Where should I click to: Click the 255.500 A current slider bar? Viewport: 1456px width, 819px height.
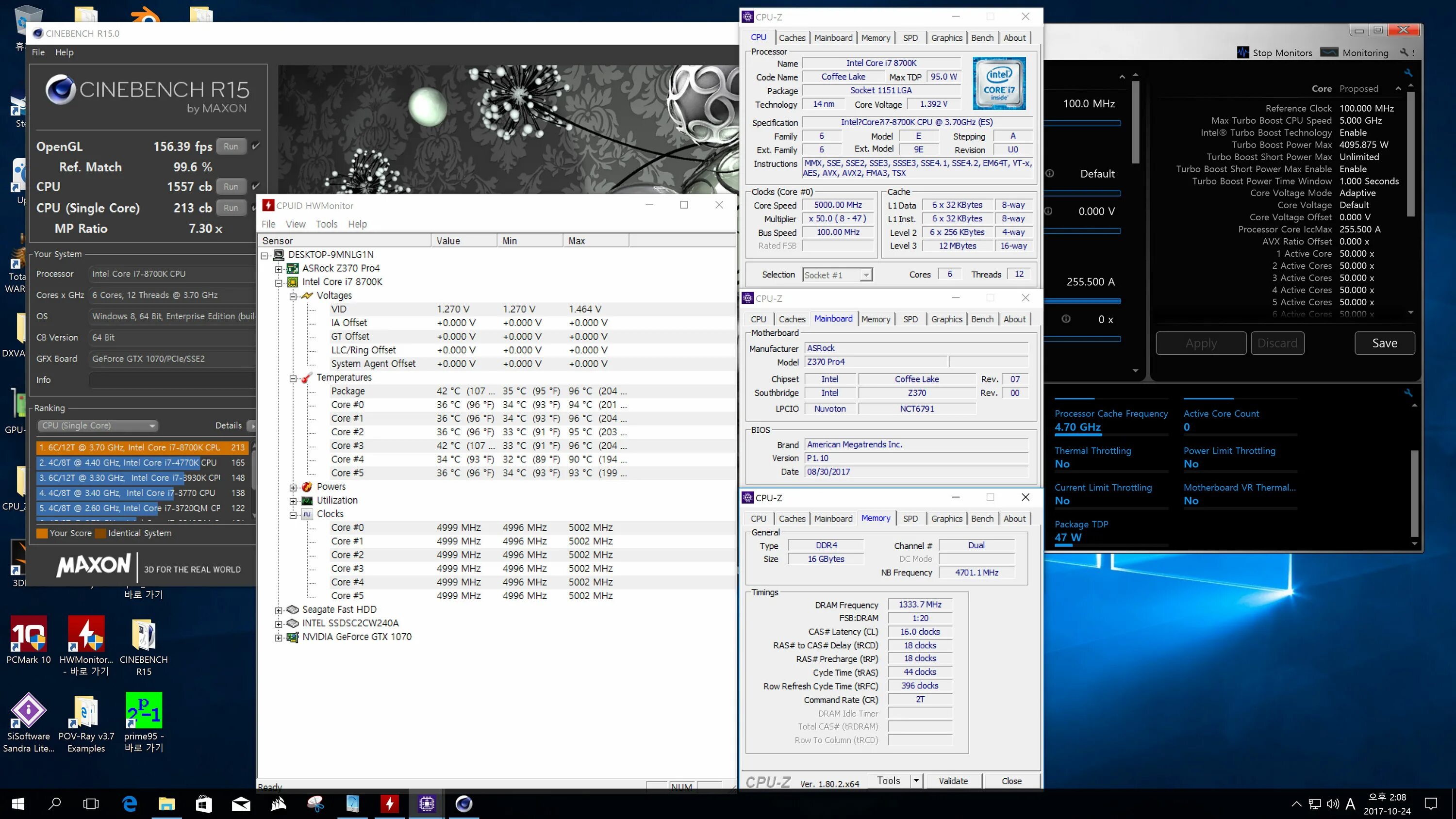[x=1082, y=301]
